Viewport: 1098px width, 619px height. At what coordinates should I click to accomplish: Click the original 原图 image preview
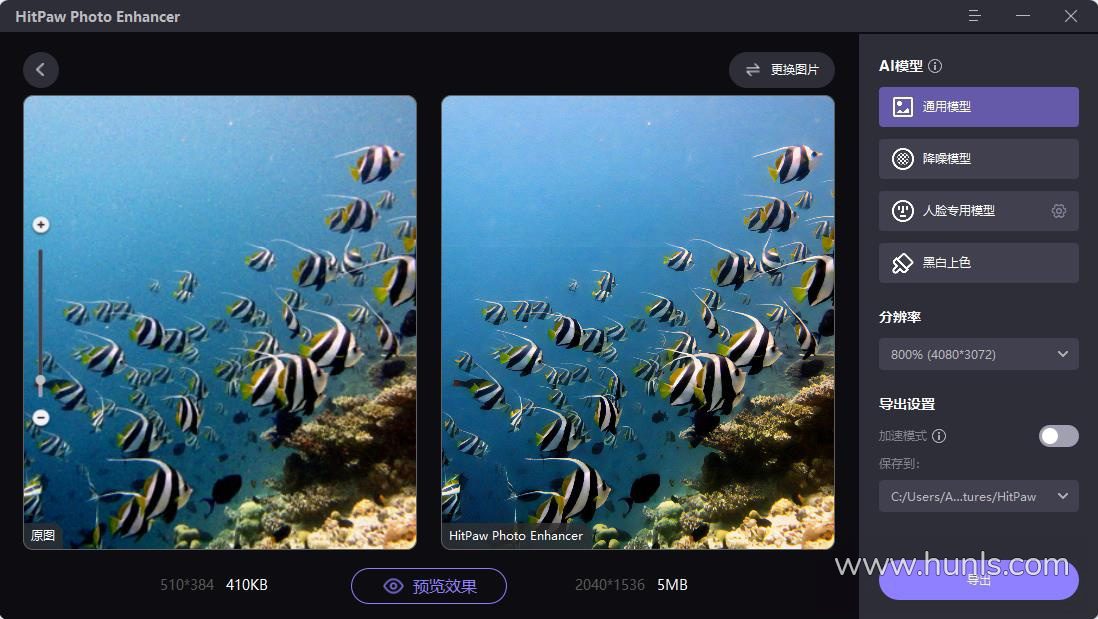coord(220,322)
